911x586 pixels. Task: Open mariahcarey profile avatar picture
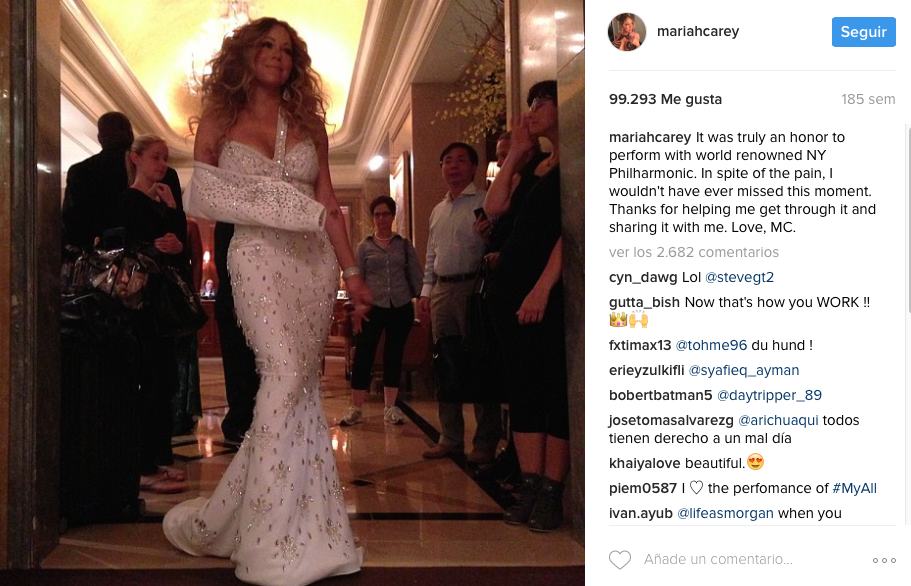coord(627,32)
